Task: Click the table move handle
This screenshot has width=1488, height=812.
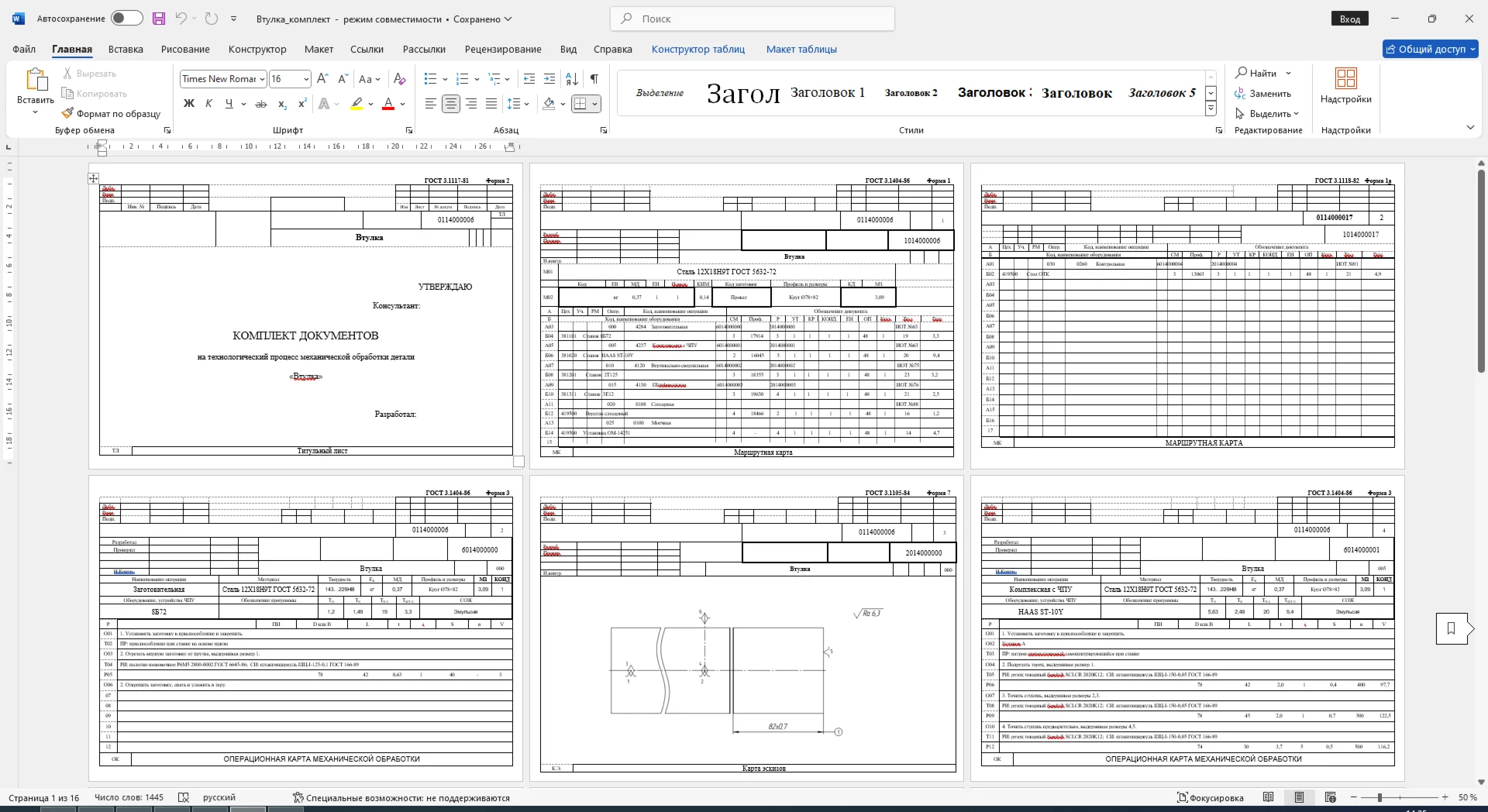Action: [x=93, y=178]
